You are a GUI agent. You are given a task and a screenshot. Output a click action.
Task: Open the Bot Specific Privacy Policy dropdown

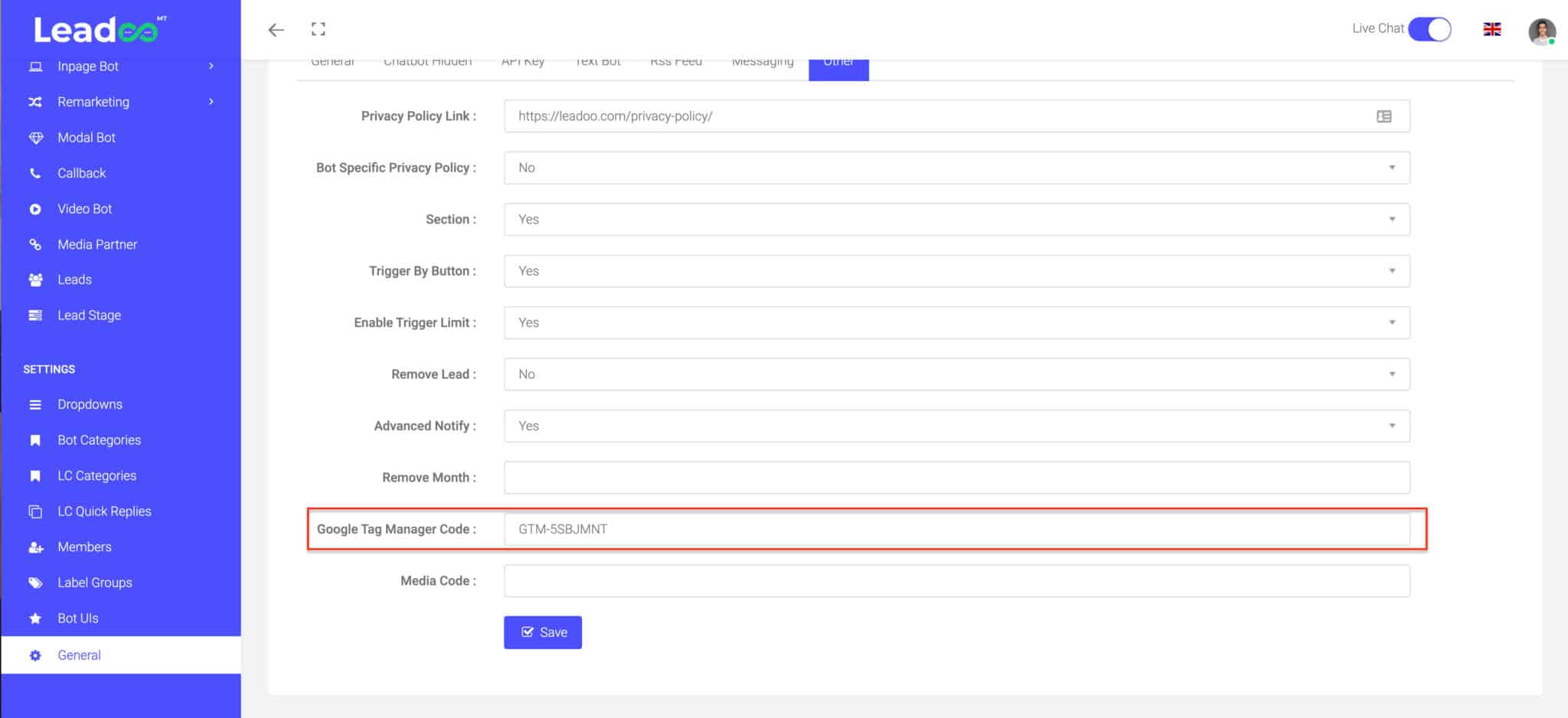pyautogui.click(x=1393, y=168)
